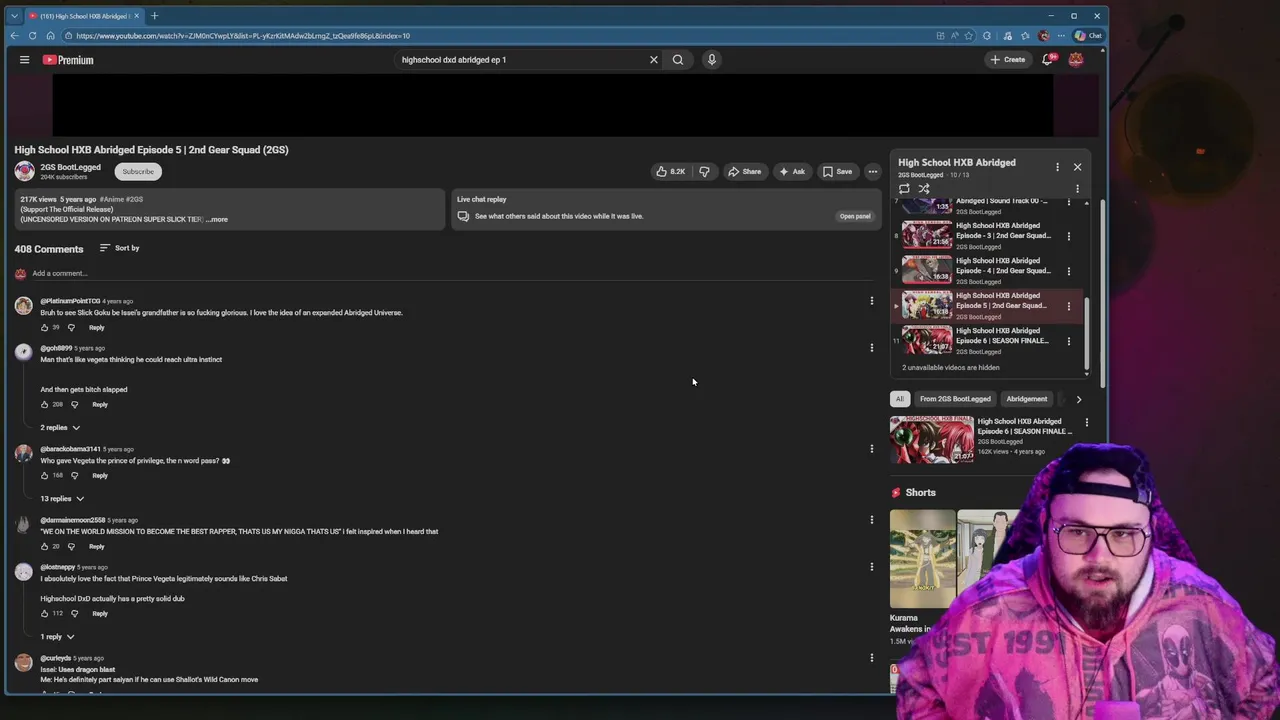This screenshot has height=720, width=1280.
Task: Save video to playlist
Action: click(x=838, y=171)
